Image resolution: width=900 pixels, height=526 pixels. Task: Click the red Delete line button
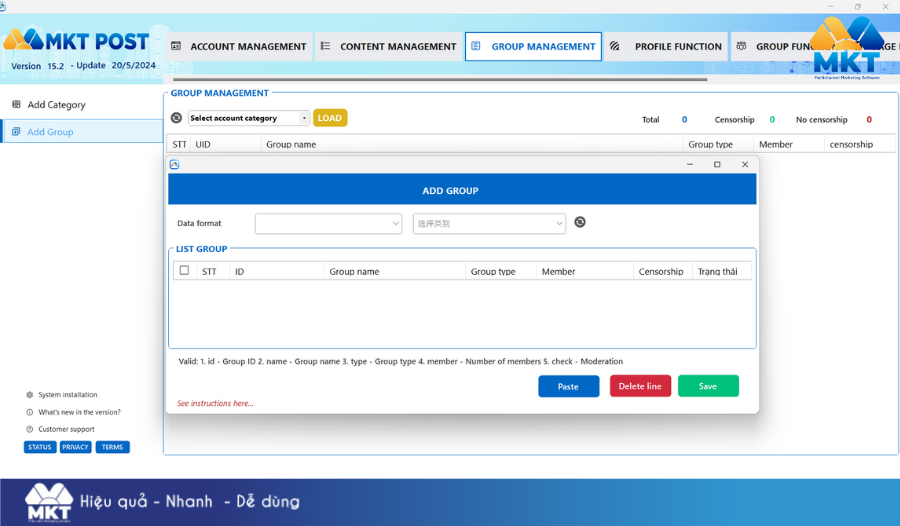[x=640, y=386]
